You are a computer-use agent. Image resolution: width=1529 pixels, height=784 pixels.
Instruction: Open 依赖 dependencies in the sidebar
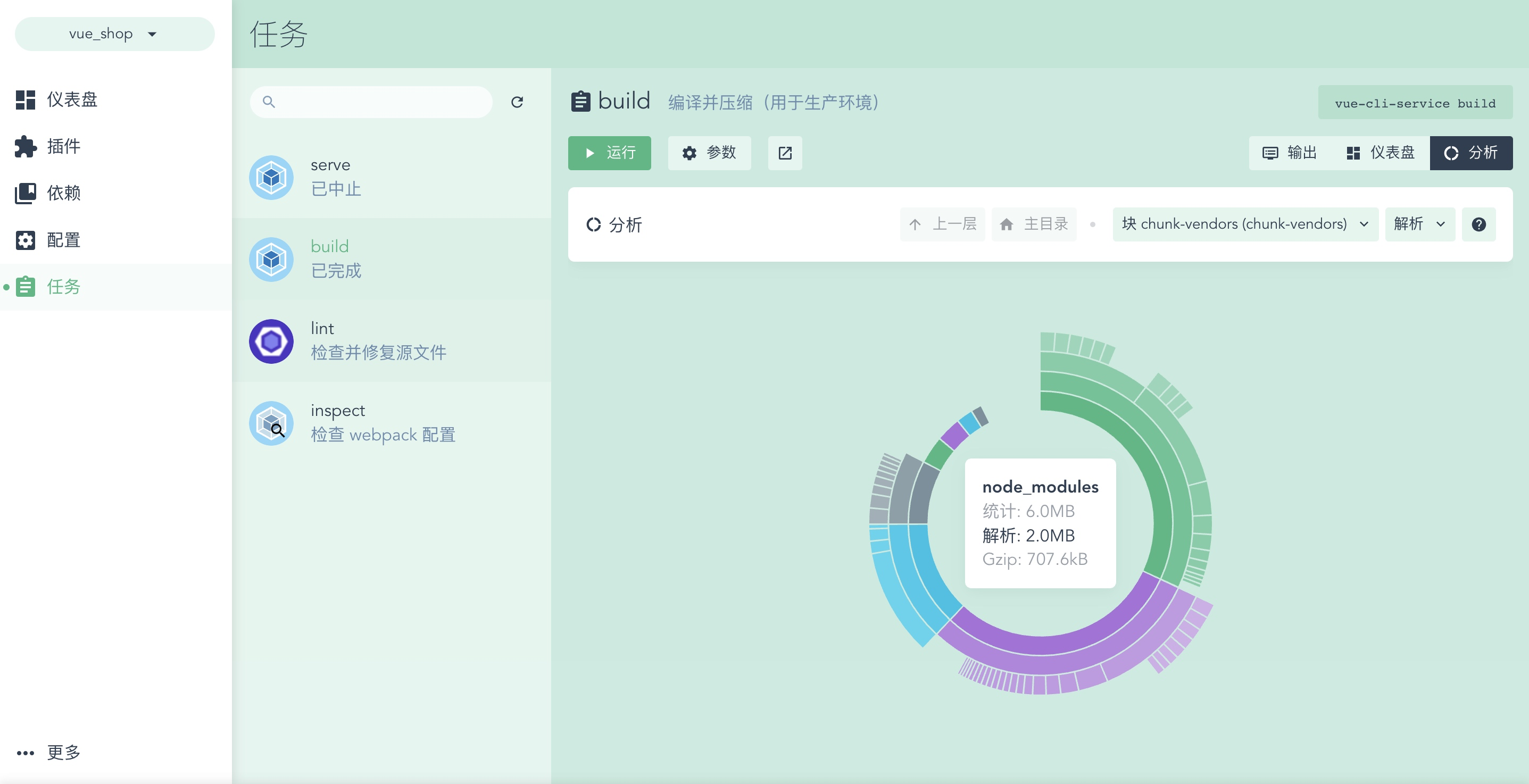click(116, 193)
